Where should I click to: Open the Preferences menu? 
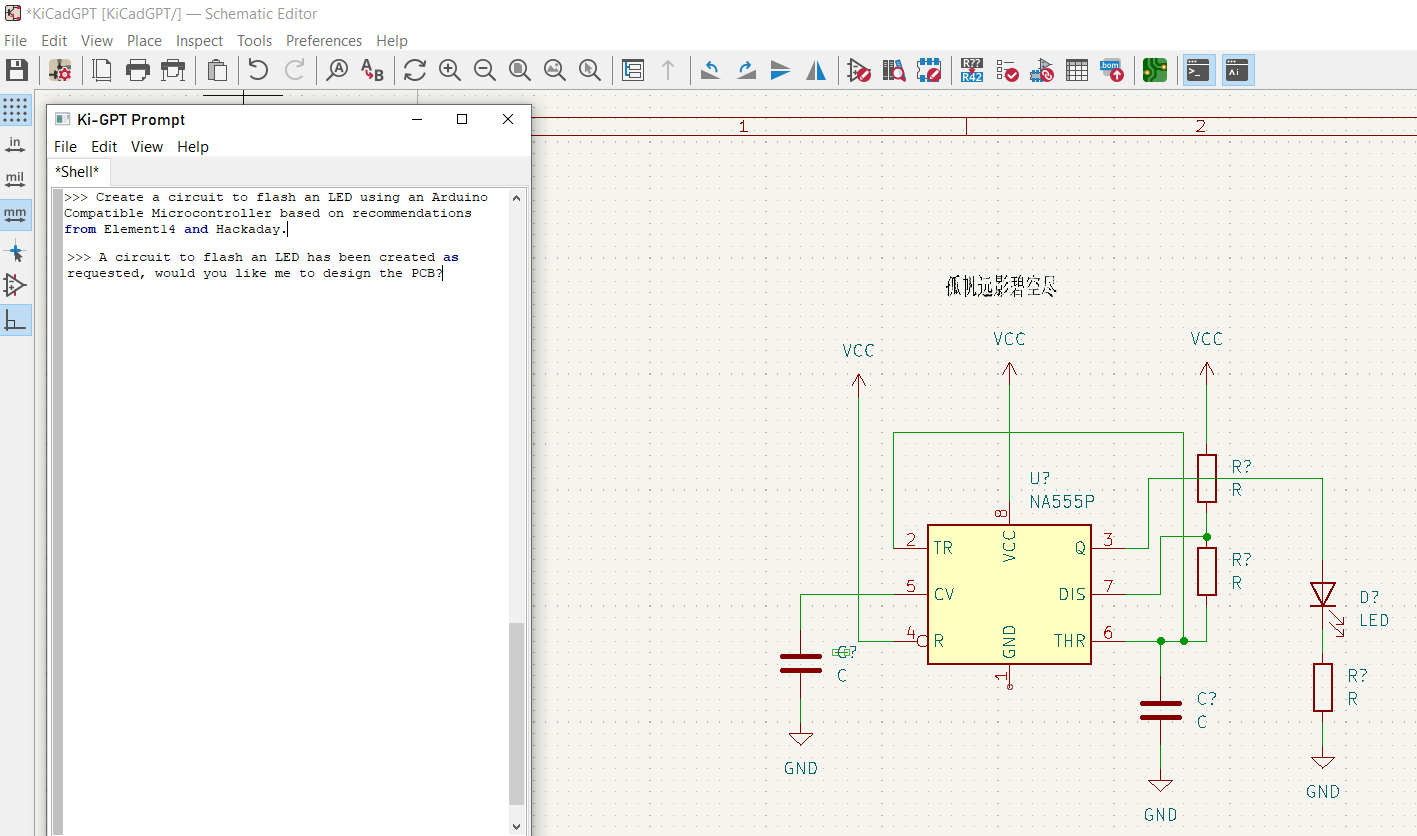324,40
